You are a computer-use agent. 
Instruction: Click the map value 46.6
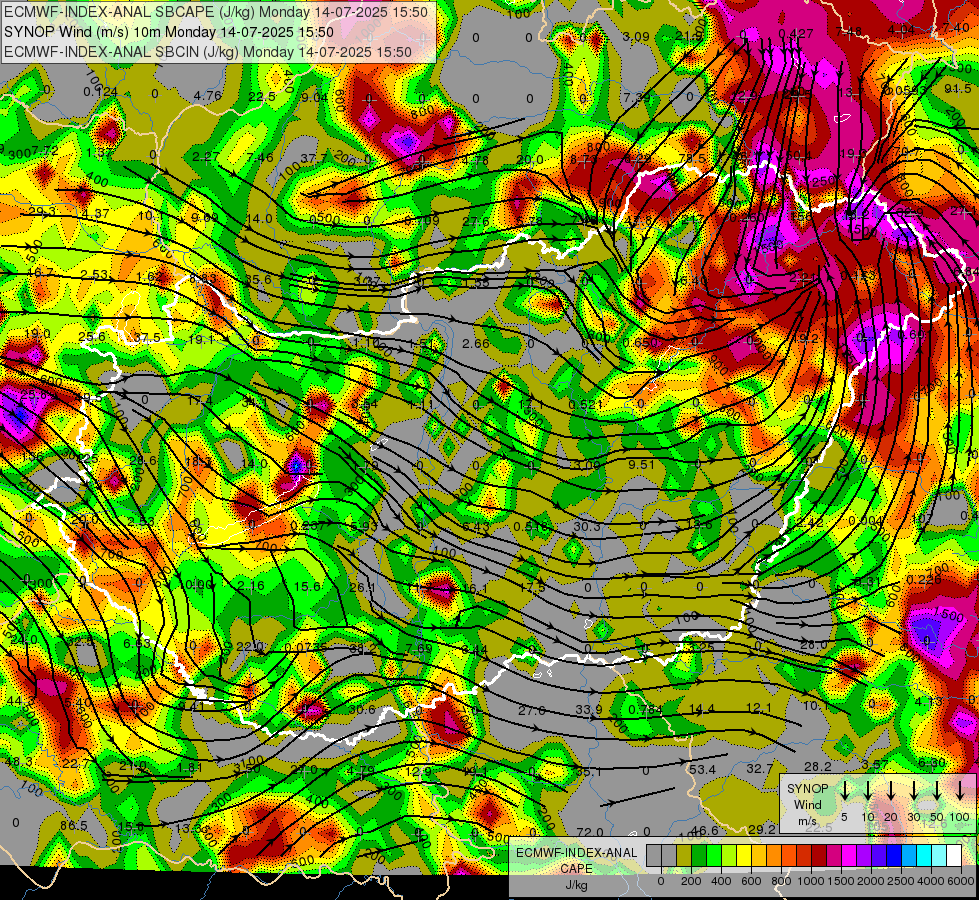point(707,830)
